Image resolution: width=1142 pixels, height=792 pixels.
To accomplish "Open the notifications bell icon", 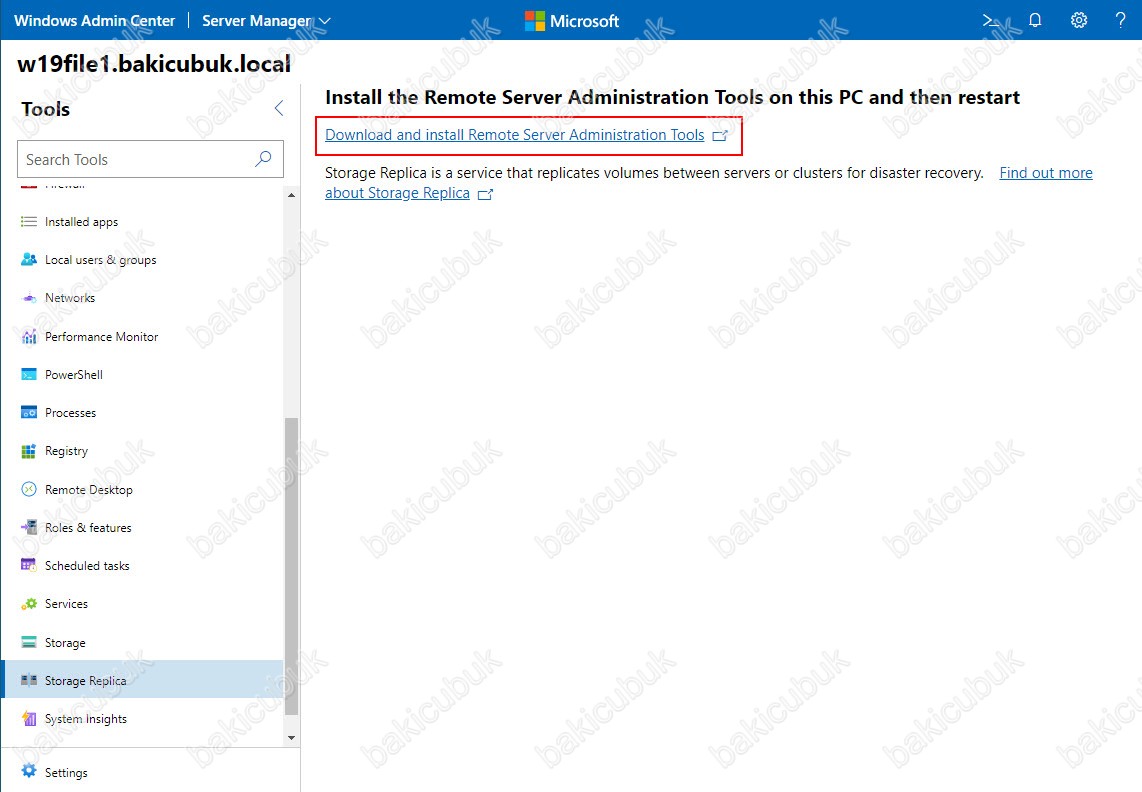I will click(x=1035, y=20).
